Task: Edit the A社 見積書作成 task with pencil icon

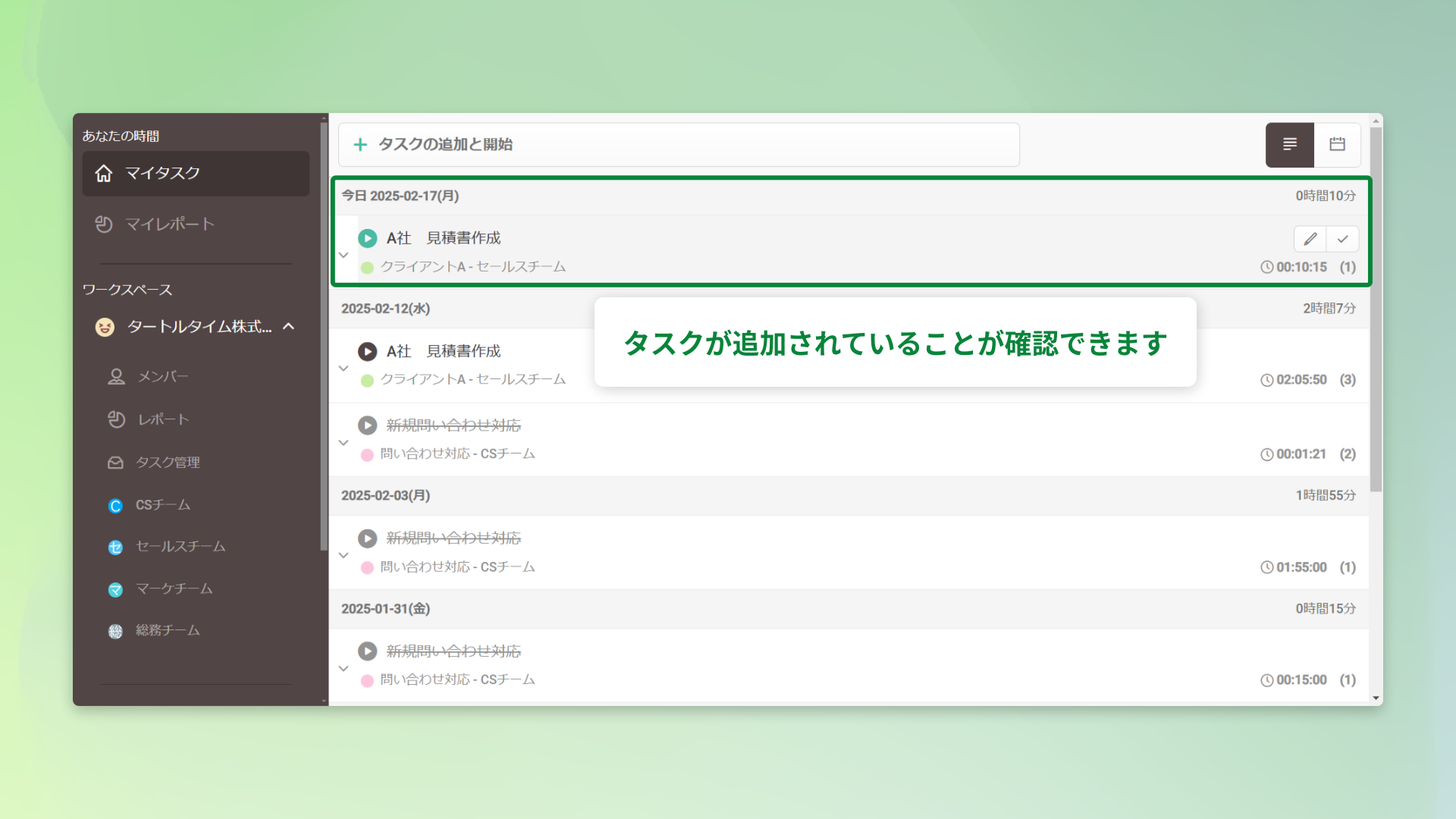Action: pos(1310,238)
